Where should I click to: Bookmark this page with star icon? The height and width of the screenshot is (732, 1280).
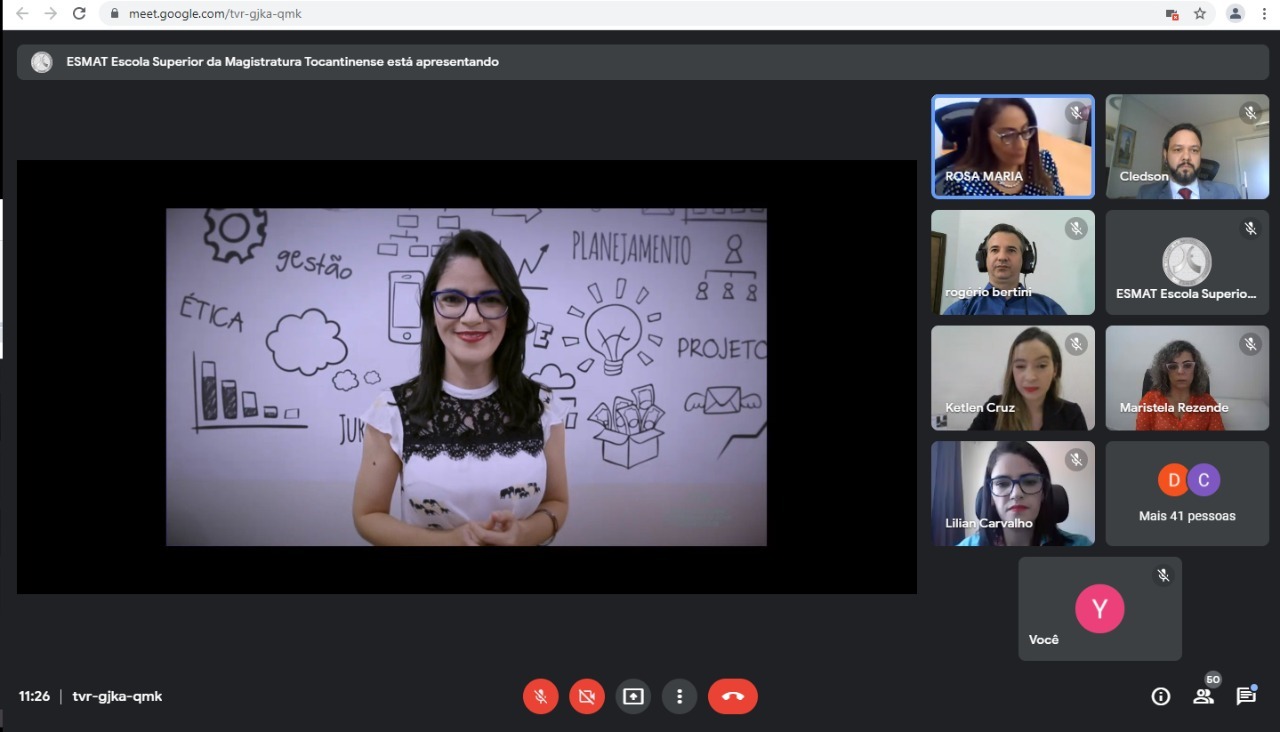[x=1200, y=14]
